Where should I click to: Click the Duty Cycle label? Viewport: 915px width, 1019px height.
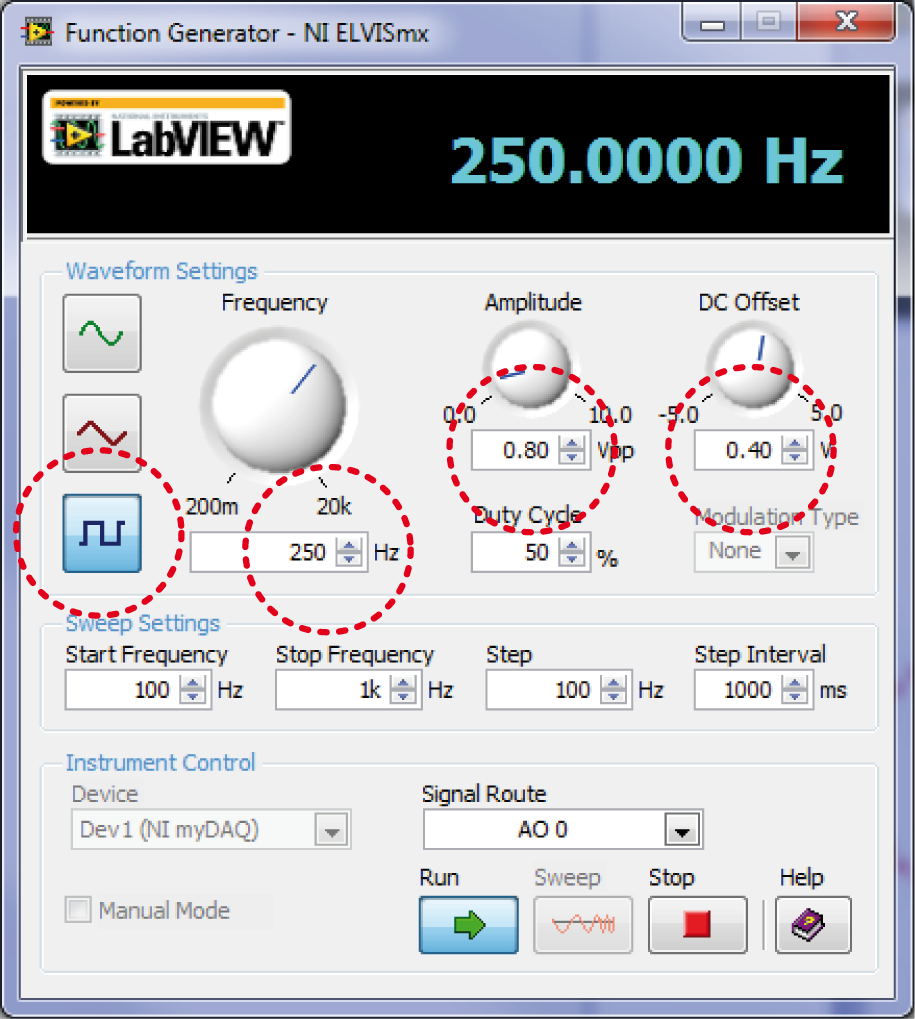pyautogui.click(x=528, y=515)
